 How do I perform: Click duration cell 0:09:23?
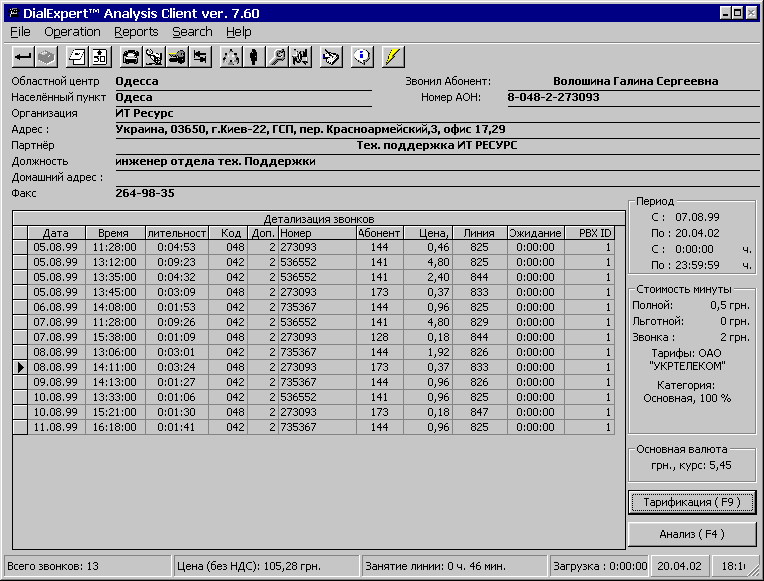(176, 262)
